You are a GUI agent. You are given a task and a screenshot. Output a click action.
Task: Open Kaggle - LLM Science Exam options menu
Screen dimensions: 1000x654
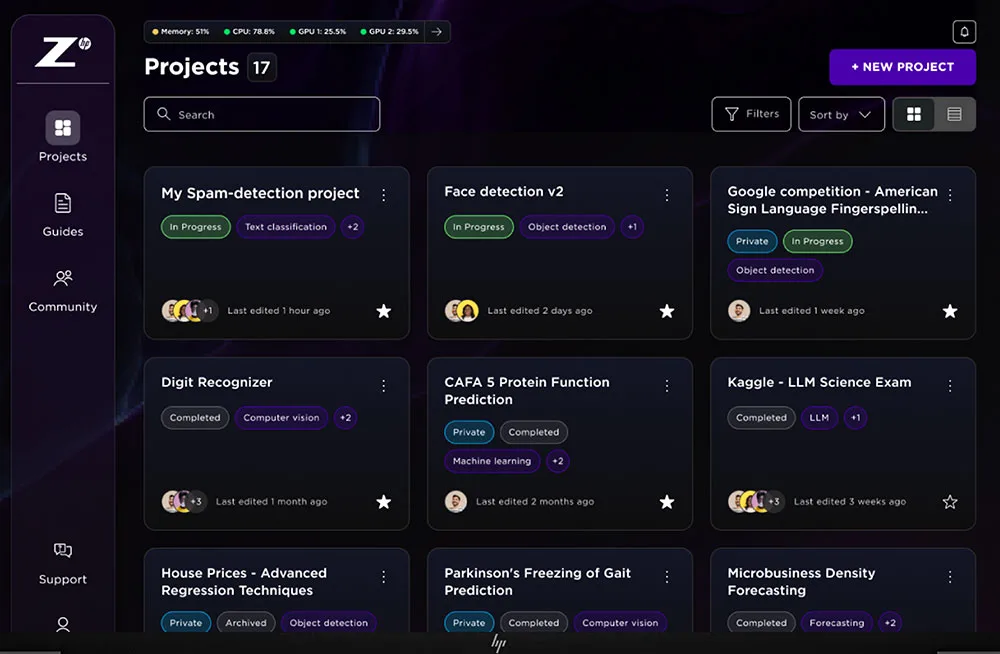[950, 385]
